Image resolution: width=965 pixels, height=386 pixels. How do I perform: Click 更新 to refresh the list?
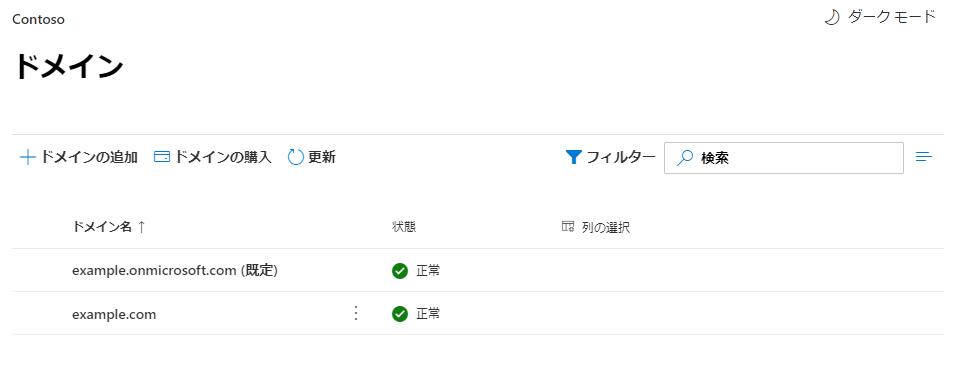point(322,158)
